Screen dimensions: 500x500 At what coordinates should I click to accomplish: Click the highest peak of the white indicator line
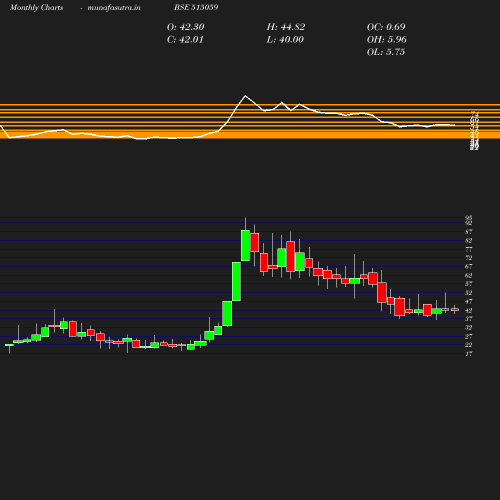coord(246,96)
